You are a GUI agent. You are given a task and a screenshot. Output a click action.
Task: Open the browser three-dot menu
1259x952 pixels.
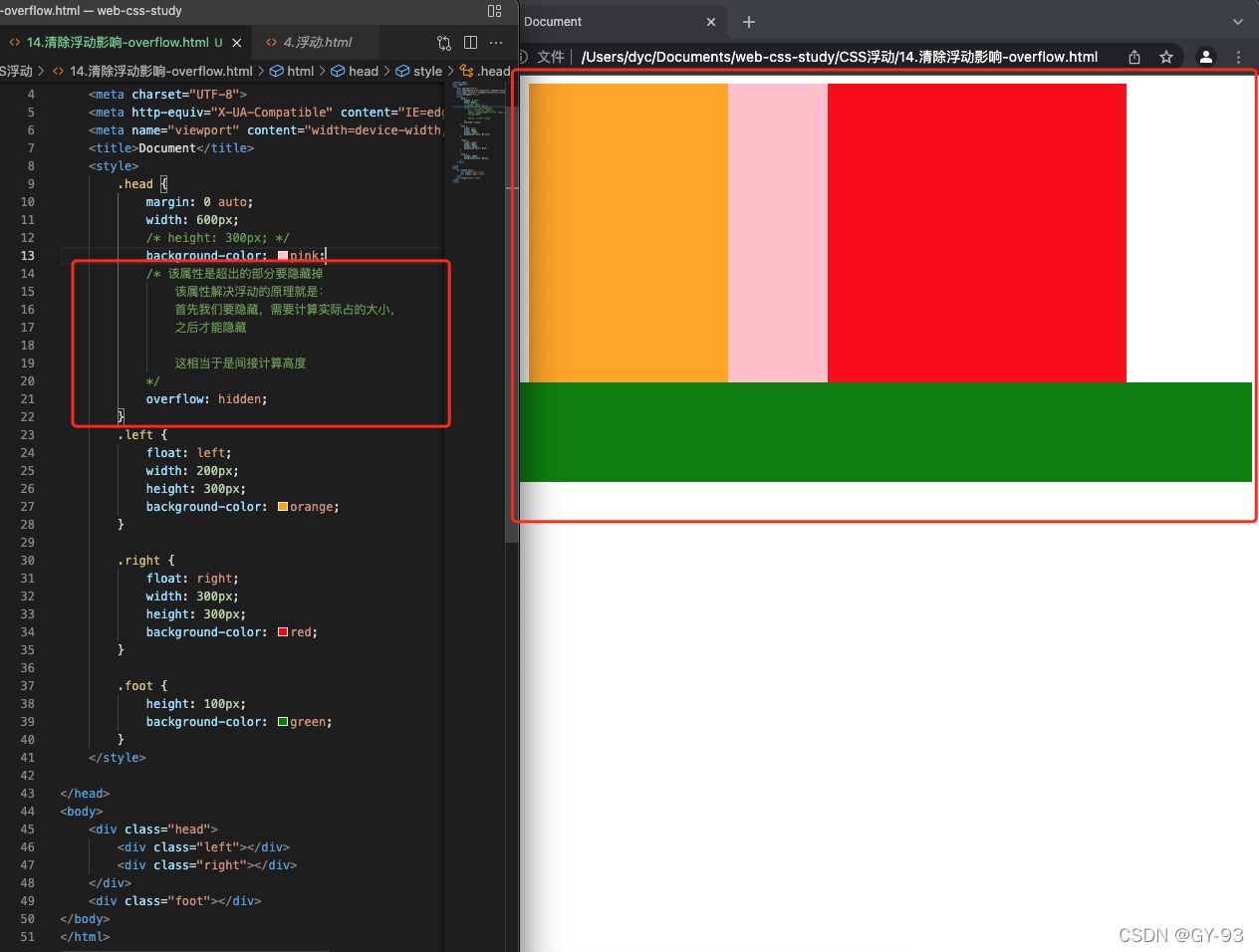(x=1238, y=57)
